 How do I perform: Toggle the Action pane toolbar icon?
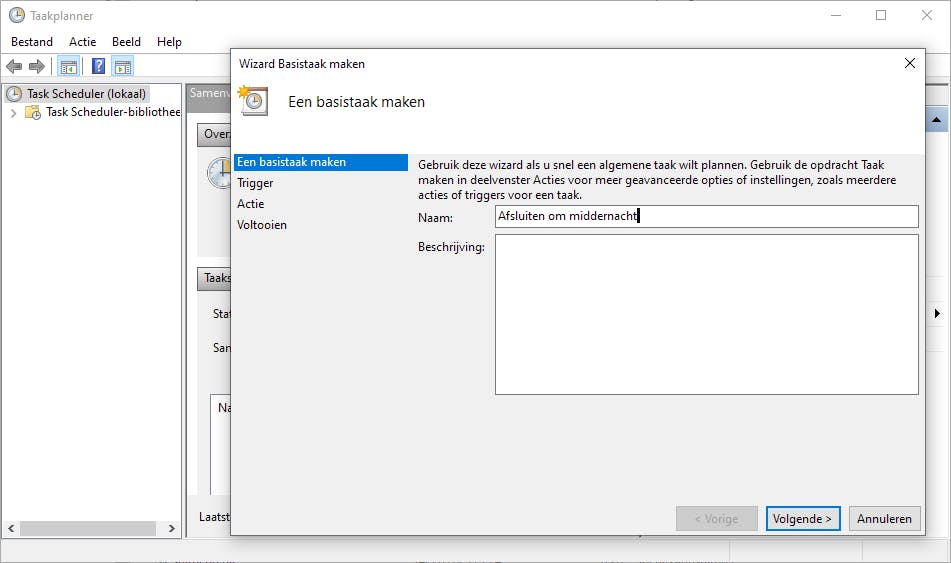pyautogui.click(x=123, y=66)
